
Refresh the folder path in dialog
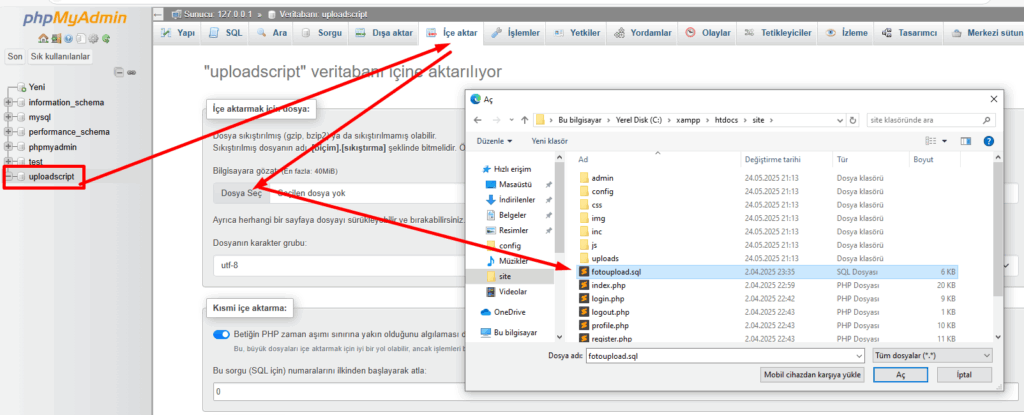(x=852, y=120)
